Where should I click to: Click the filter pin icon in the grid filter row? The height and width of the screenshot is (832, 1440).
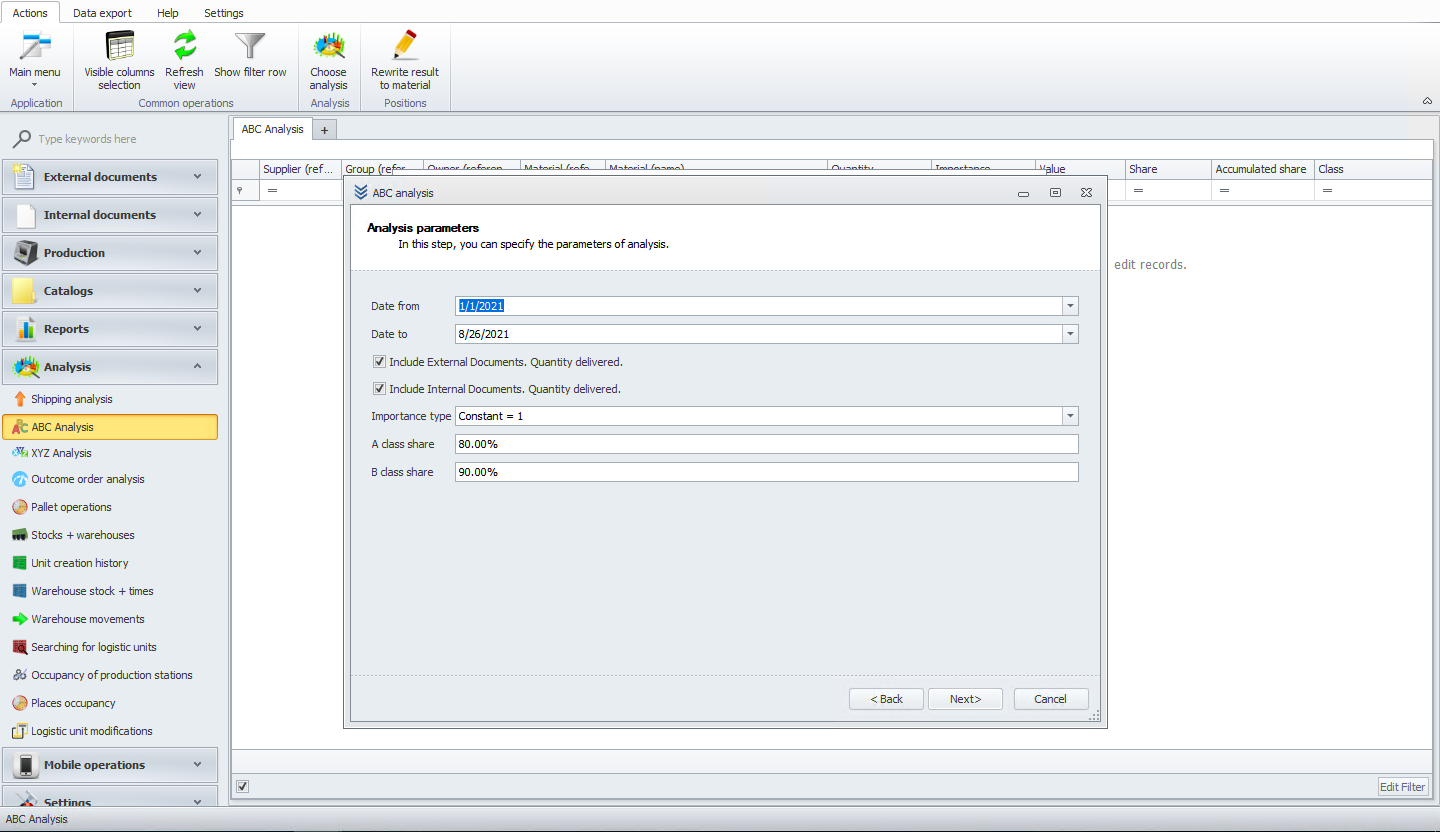tap(238, 190)
